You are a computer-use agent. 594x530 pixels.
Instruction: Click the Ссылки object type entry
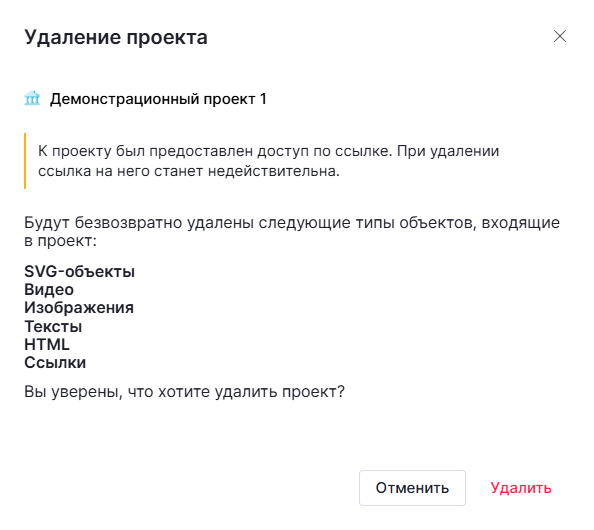pyautogui.click(x=55, y=363)
